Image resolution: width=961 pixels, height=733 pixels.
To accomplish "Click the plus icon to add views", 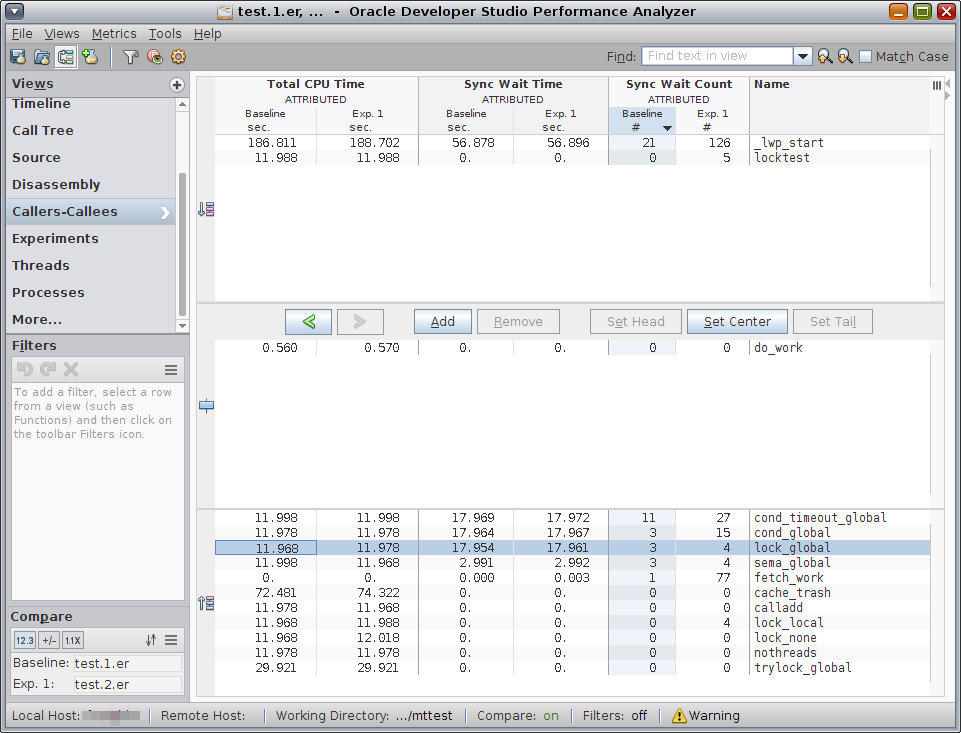I will tap(177, 85).
